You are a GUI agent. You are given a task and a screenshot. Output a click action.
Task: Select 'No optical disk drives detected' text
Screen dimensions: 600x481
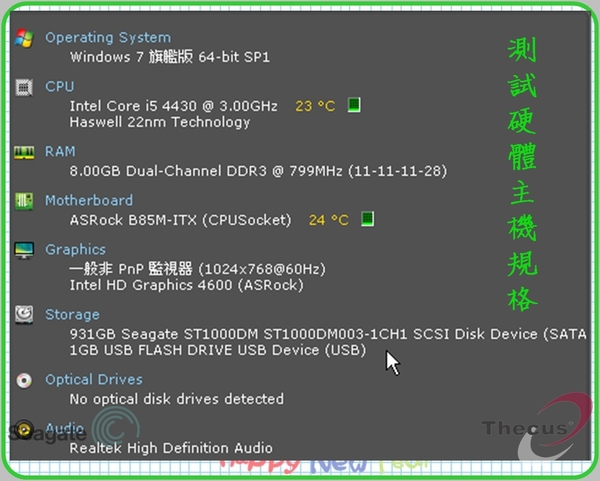pyautogui.click(x=177, y=399)
